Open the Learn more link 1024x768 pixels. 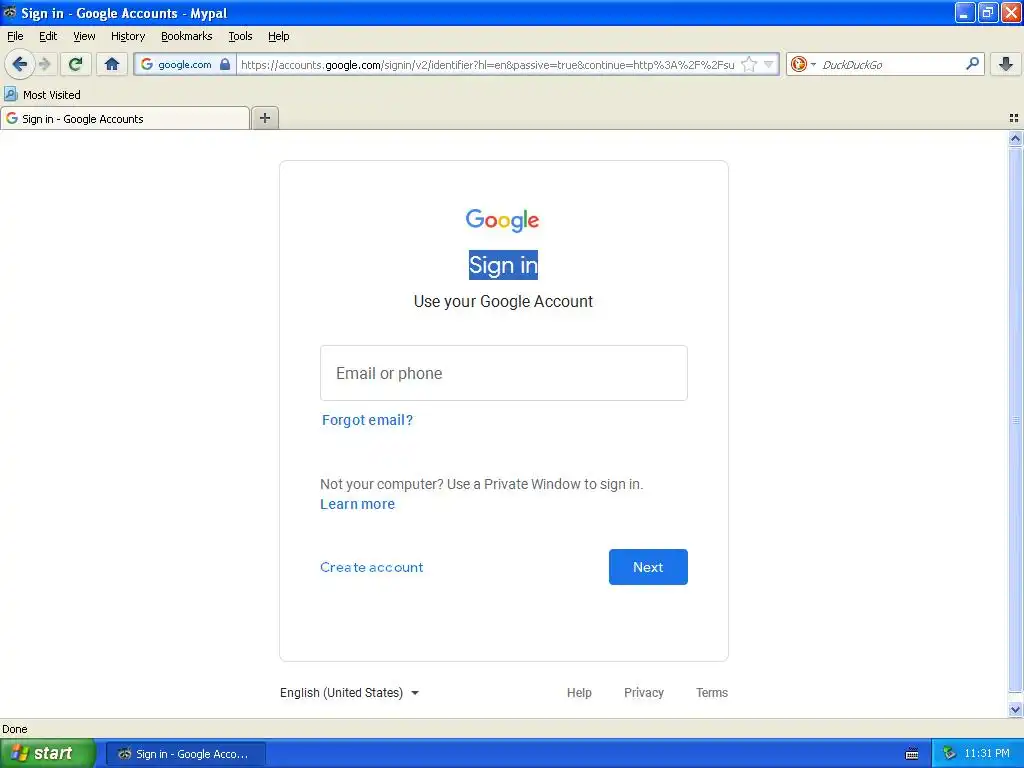[357, 504]
